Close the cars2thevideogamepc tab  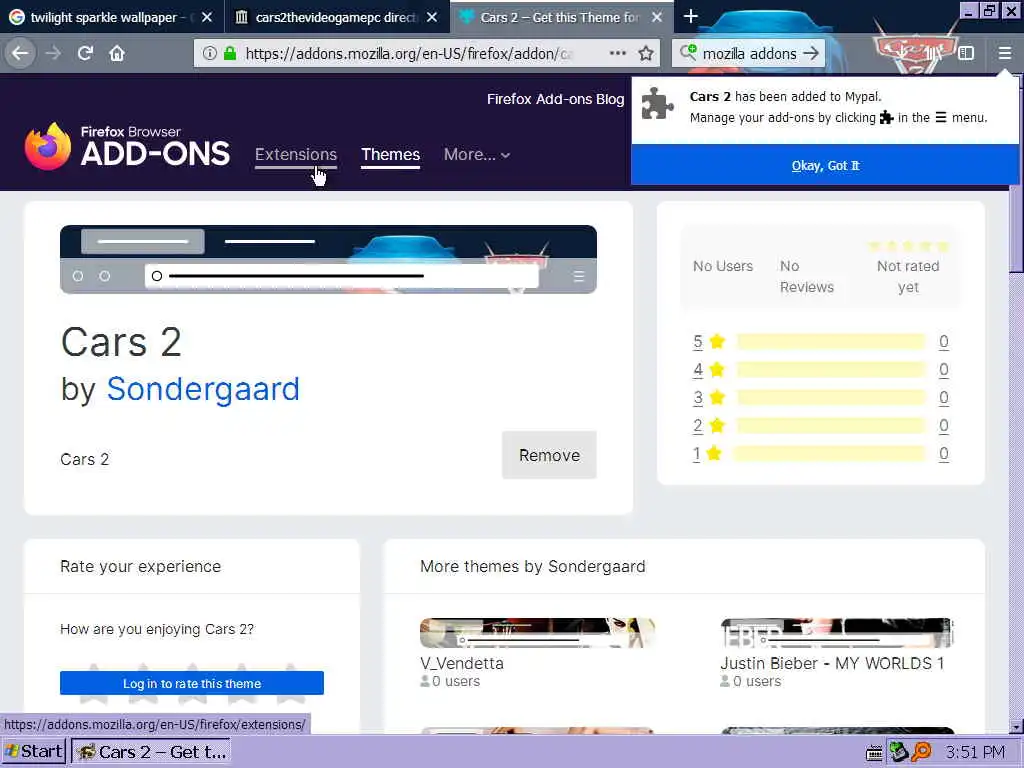tap(432, 18)
